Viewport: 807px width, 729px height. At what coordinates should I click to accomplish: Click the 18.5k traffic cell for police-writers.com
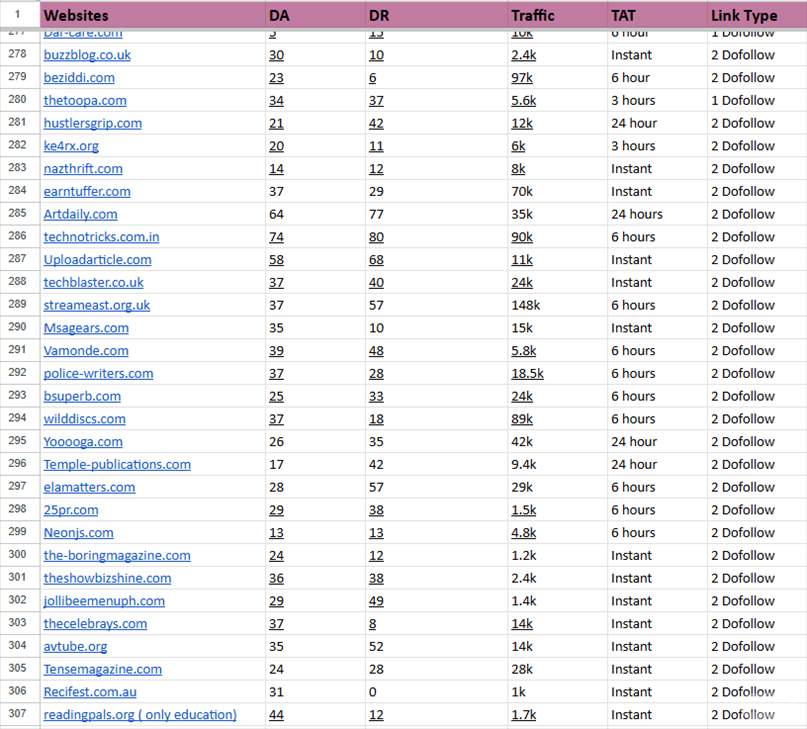(557, 373)
